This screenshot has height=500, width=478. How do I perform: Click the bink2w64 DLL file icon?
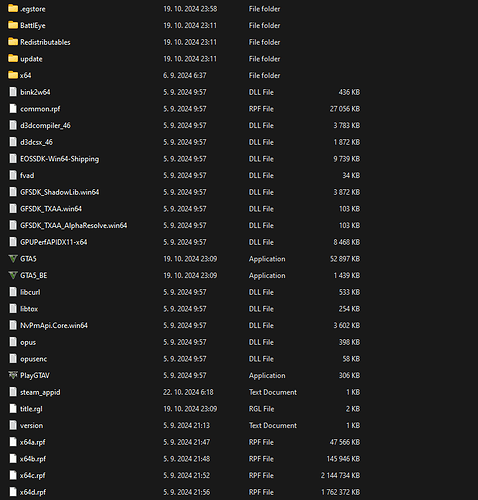tap(13, 92)
